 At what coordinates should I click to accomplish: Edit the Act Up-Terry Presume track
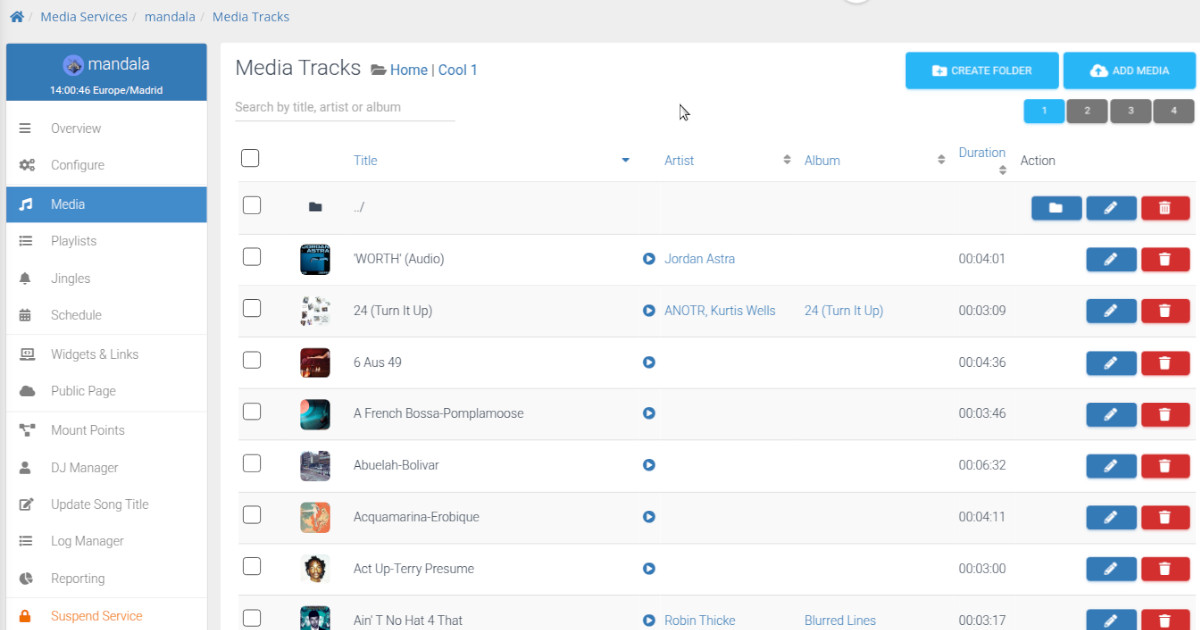1111,569
